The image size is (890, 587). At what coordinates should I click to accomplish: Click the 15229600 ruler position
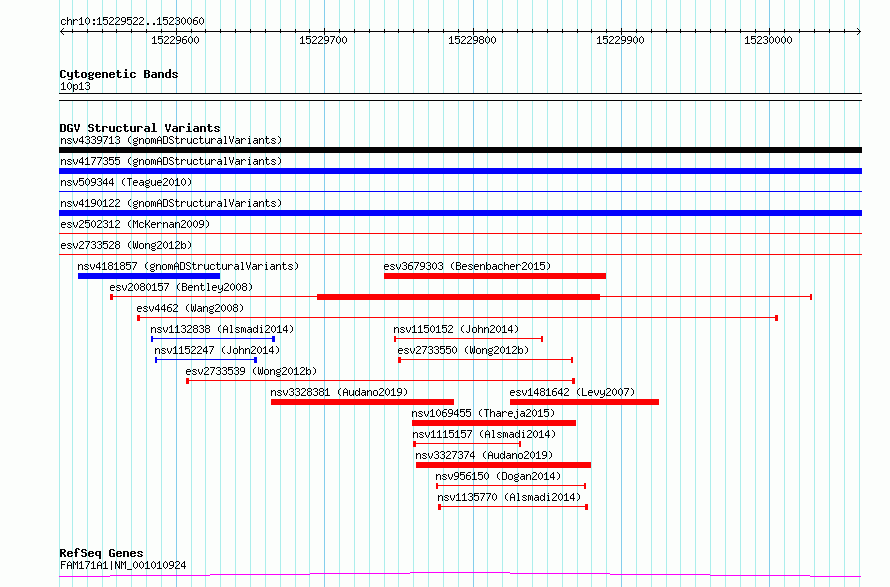175,40
